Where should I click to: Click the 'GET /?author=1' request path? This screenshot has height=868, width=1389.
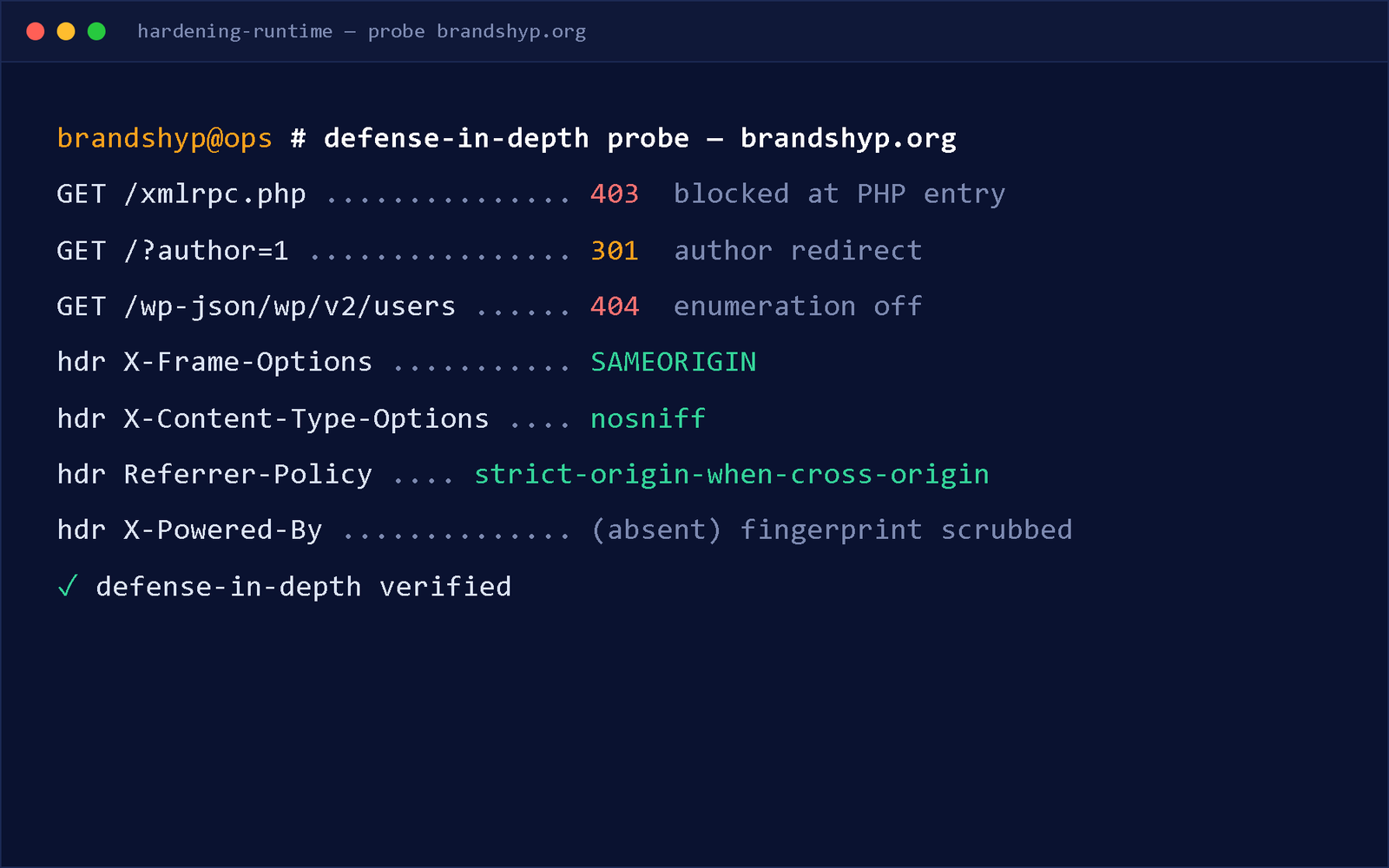(x=172, y=251)
